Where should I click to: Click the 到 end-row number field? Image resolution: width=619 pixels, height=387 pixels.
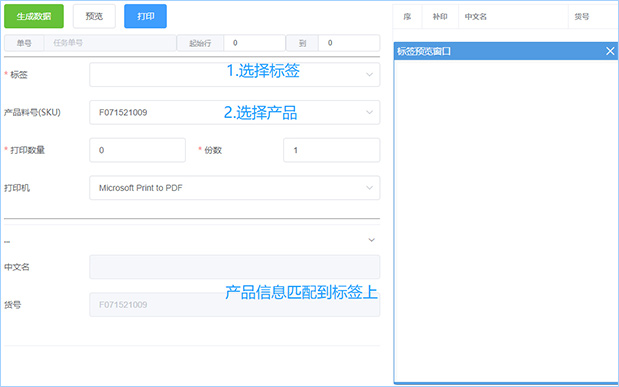point(349,43)
